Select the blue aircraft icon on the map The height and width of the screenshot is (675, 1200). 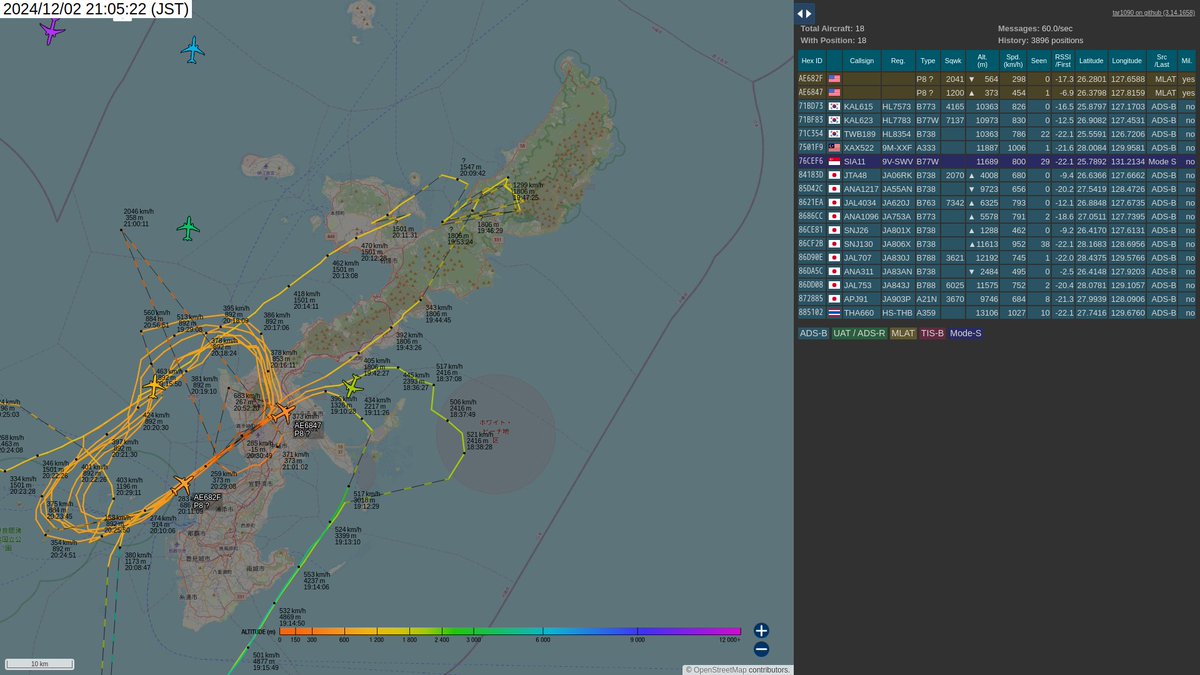tap(193, 49)
